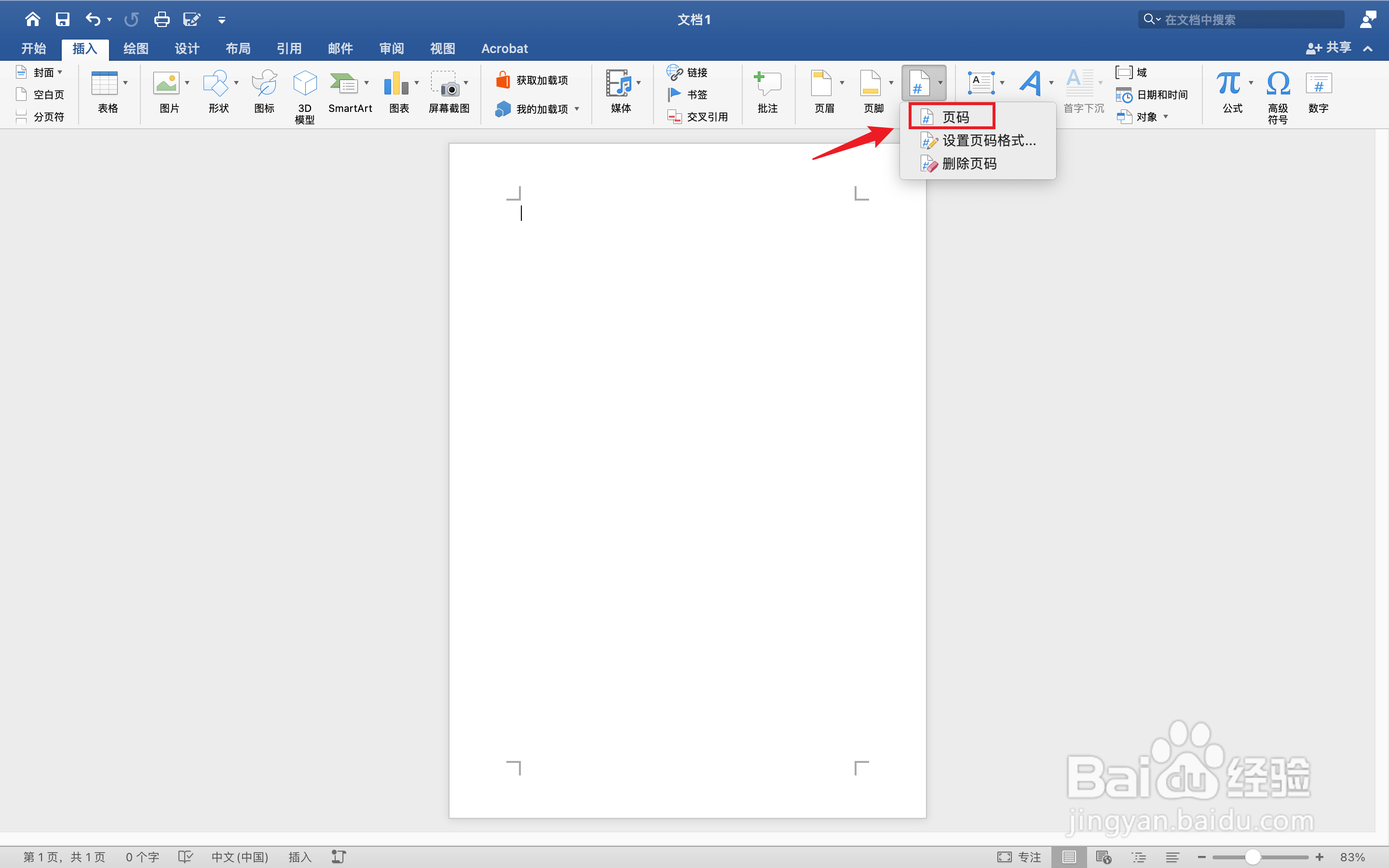The image size is (1389, 868).
Task: Toggle the 插入 overtype mode indicator
Action: click(x=300, y=856)
